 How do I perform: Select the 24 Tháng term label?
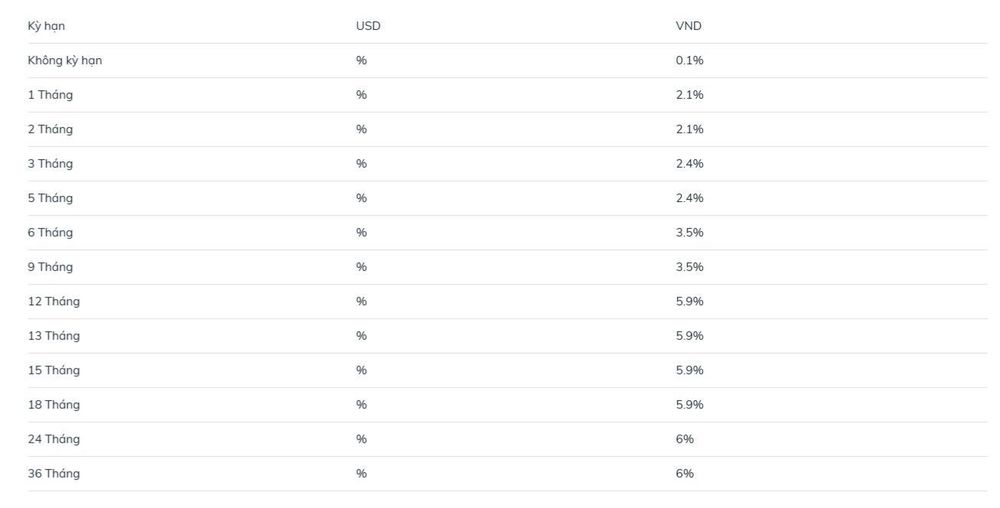[x=54, y=439]
